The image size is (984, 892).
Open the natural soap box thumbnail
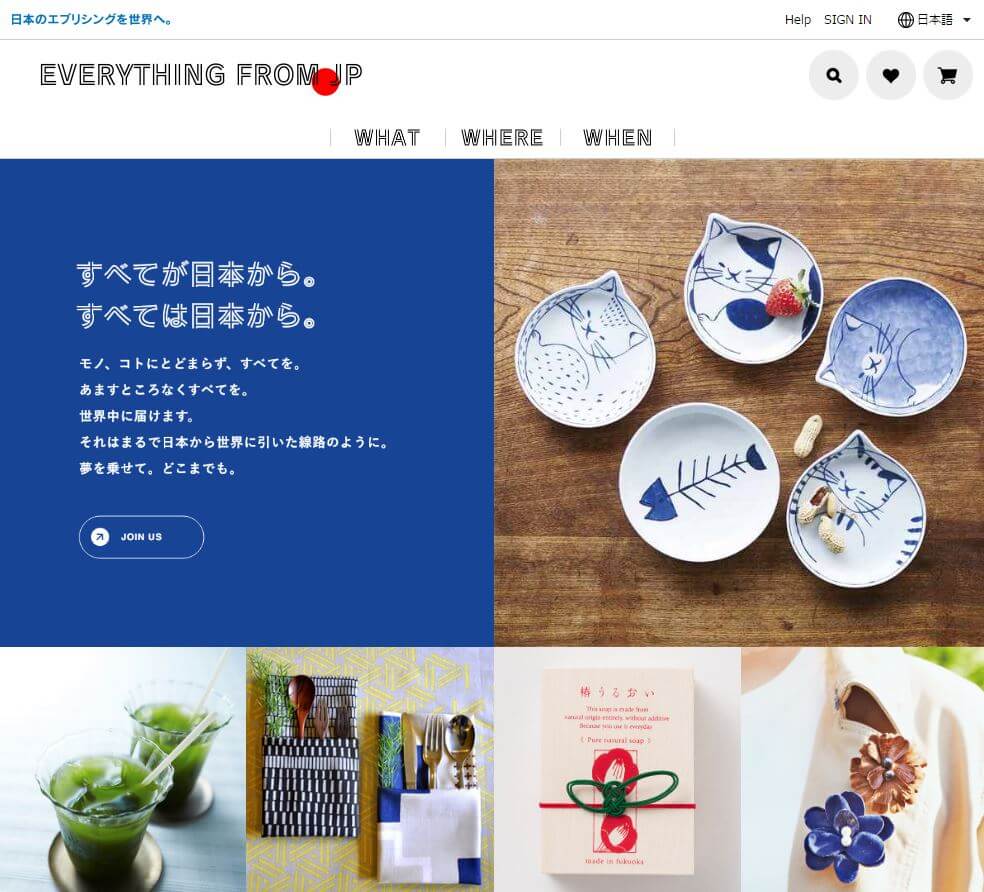coord(618,770)
